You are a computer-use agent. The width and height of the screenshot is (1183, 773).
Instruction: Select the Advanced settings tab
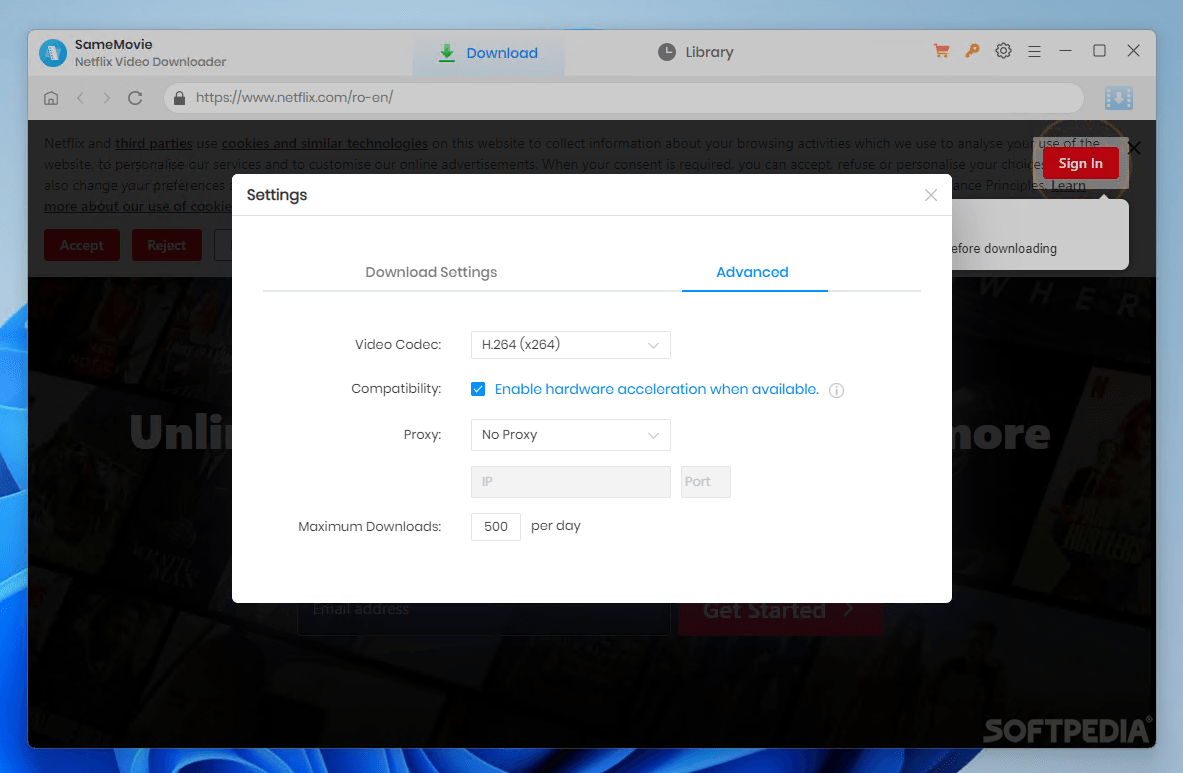[752, 272]
